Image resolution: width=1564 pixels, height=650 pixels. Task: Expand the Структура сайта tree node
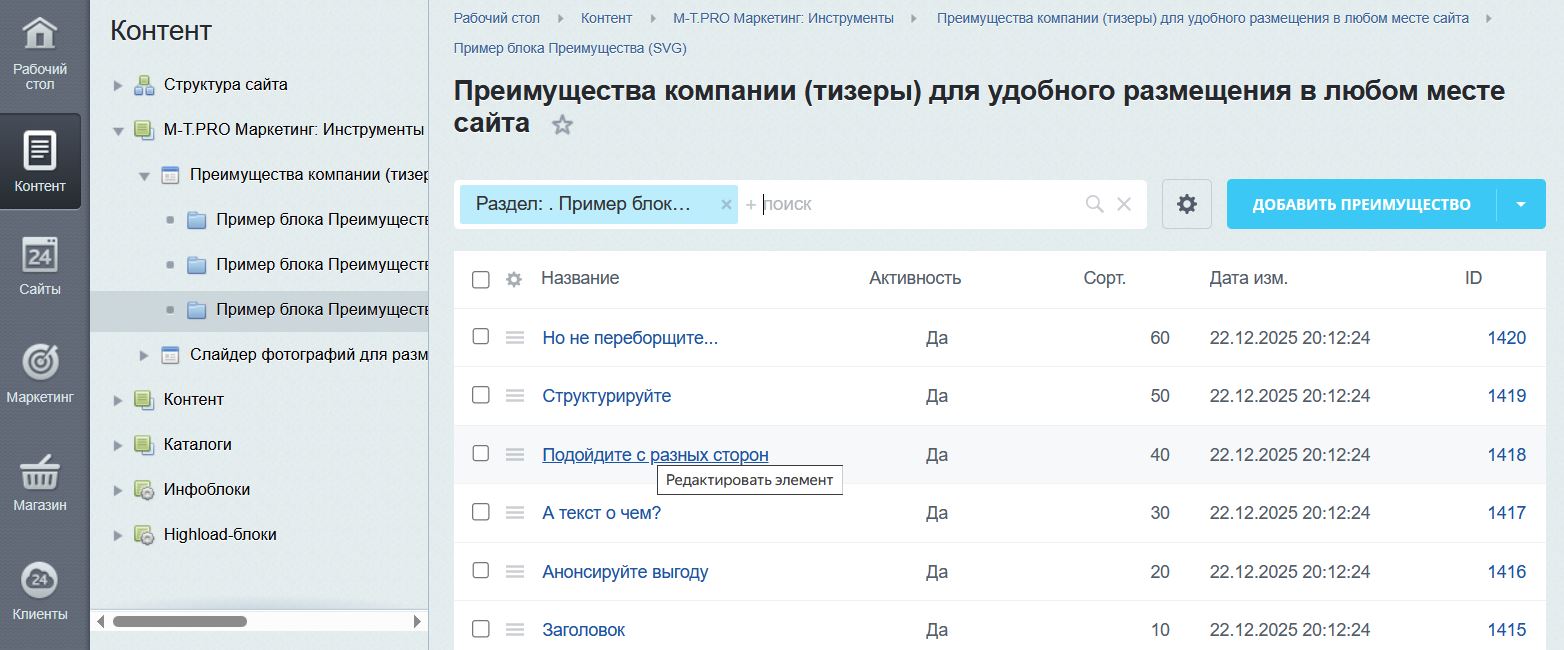pyautogui.click(x=119, y=85)
